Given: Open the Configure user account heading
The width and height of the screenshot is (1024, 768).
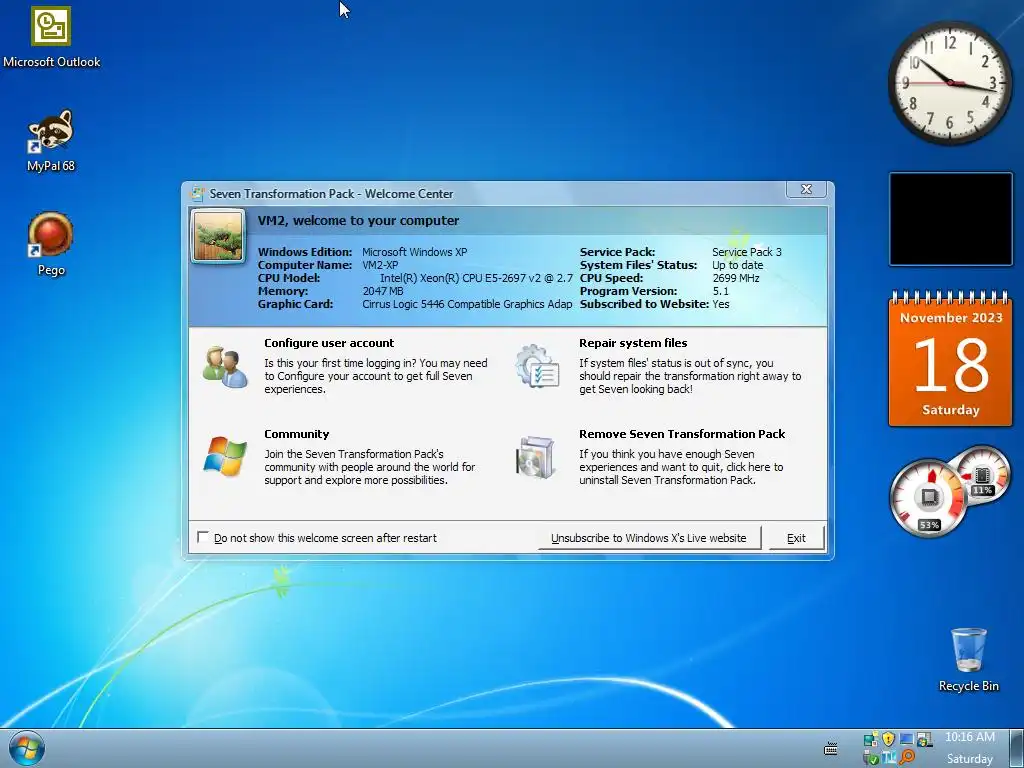Looking at the screenshot, I should click(x=329, y=343).
